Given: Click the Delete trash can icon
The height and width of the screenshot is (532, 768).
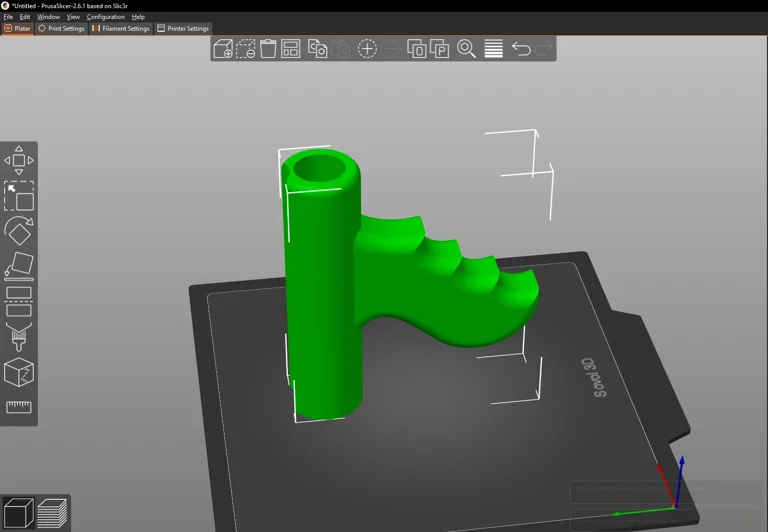Looking at the screenshot, I should pyautogui.click(x=268, y=48).
